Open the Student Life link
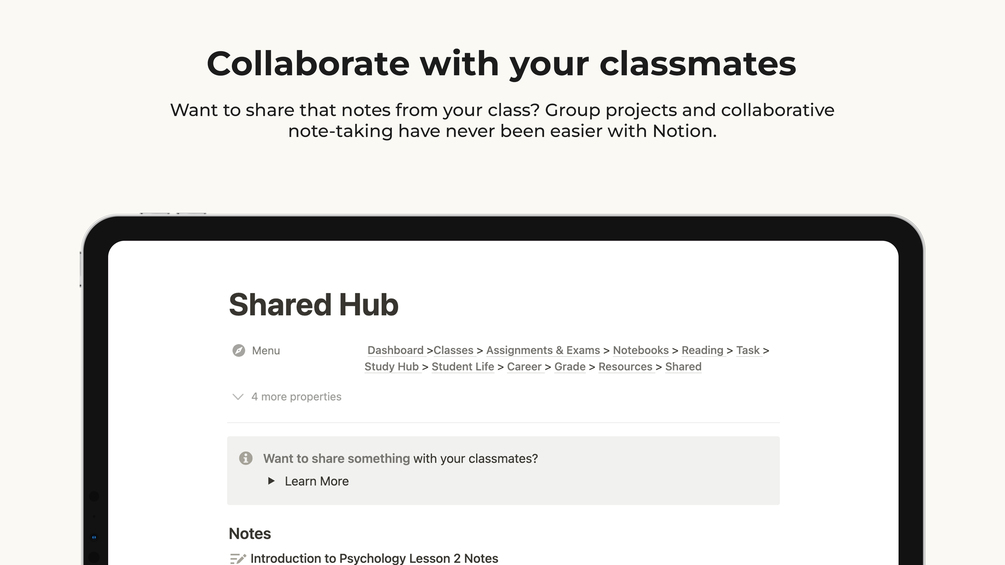The width and height of the screenshot is (1005, 565). click(x=463, y=367)
